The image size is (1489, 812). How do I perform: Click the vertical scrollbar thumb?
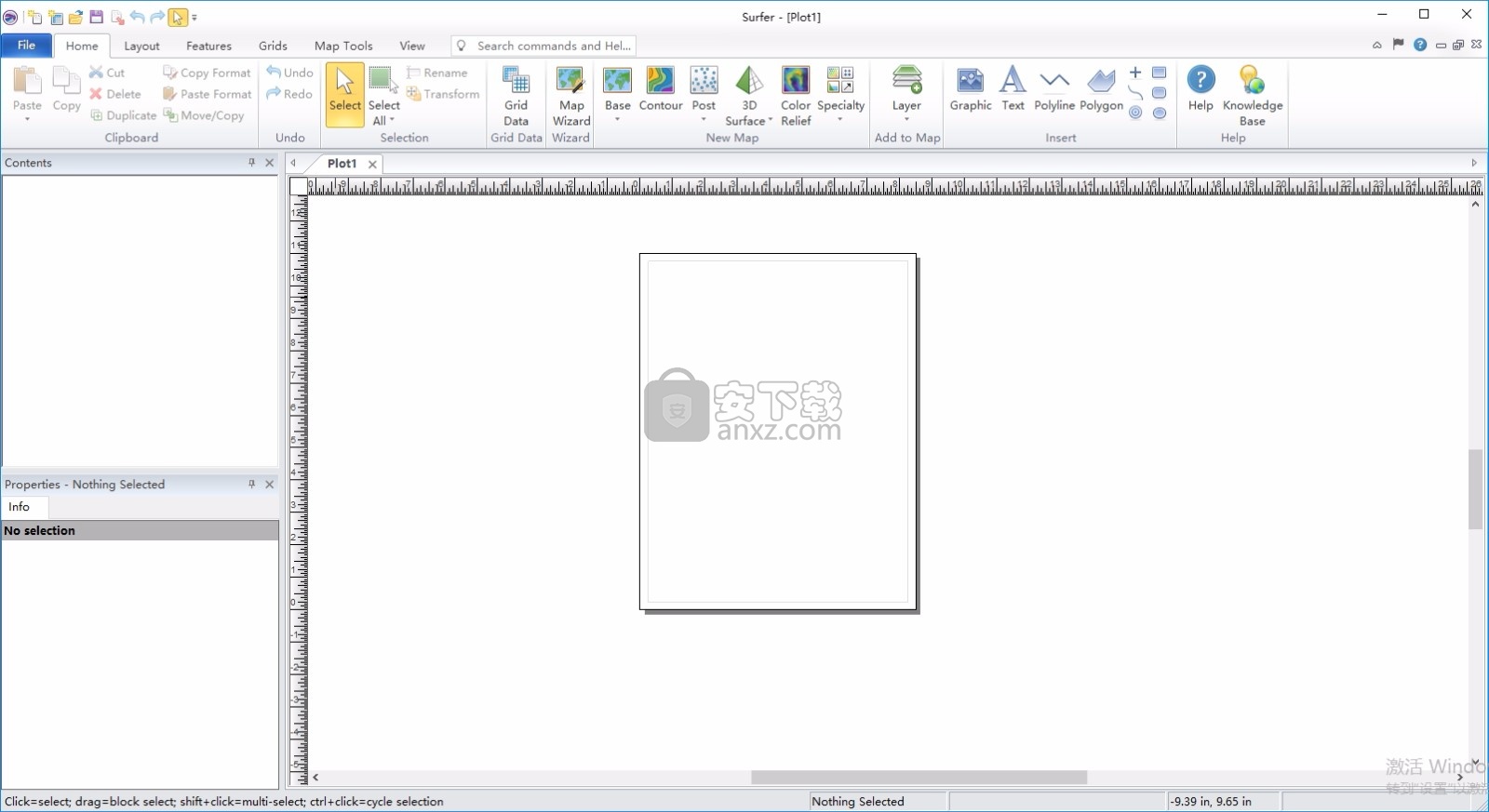click(1475, 489)
